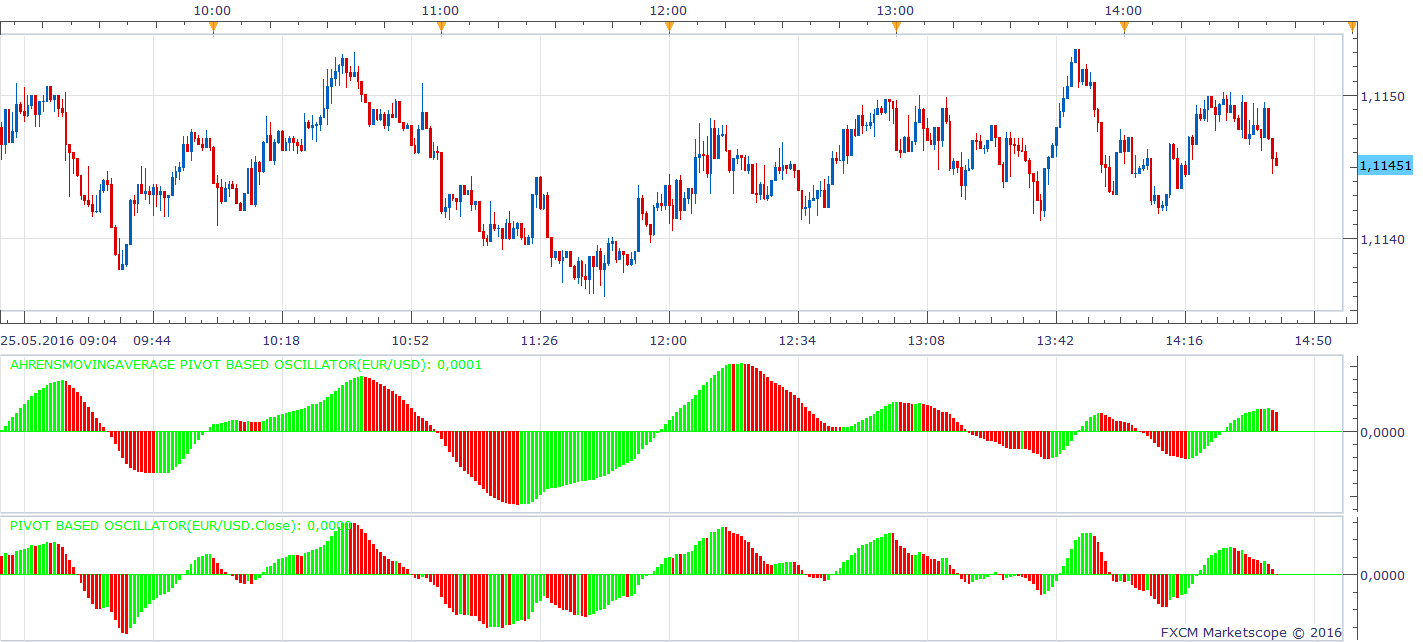This screenshot has height=642, width=1423.
Task: Click the 12:00 lower time axis label
Action: click(x=668, y=341)
